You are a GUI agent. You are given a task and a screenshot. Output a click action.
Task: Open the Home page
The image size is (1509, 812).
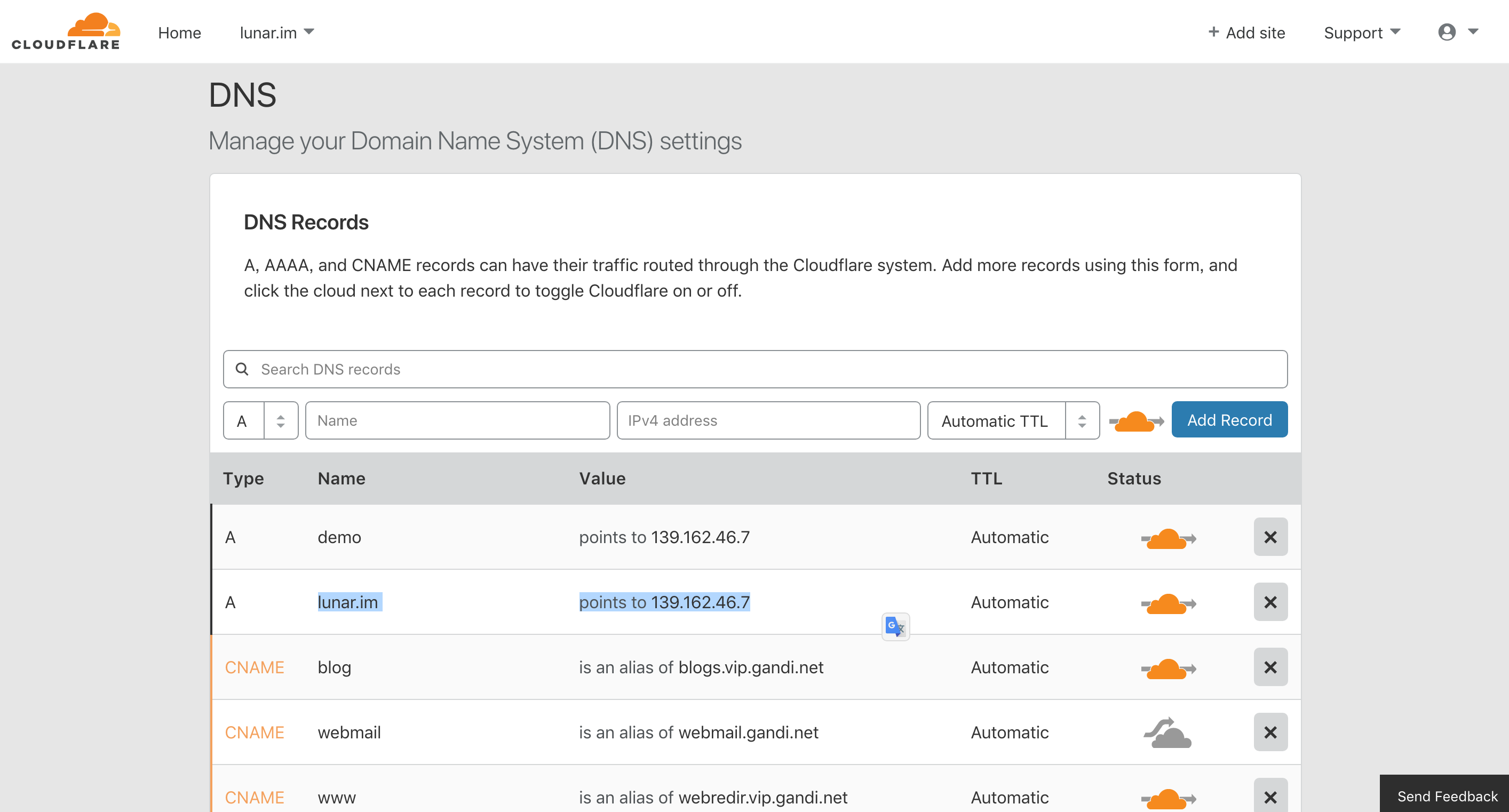click(179, 33)
